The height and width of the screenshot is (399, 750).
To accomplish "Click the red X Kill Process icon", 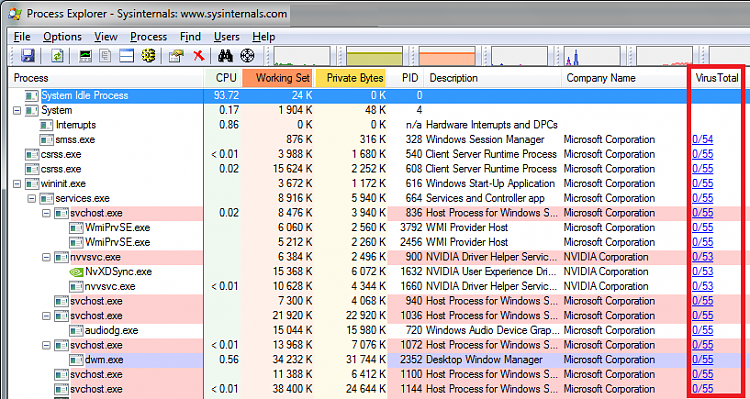I will [x=199, y=56].
